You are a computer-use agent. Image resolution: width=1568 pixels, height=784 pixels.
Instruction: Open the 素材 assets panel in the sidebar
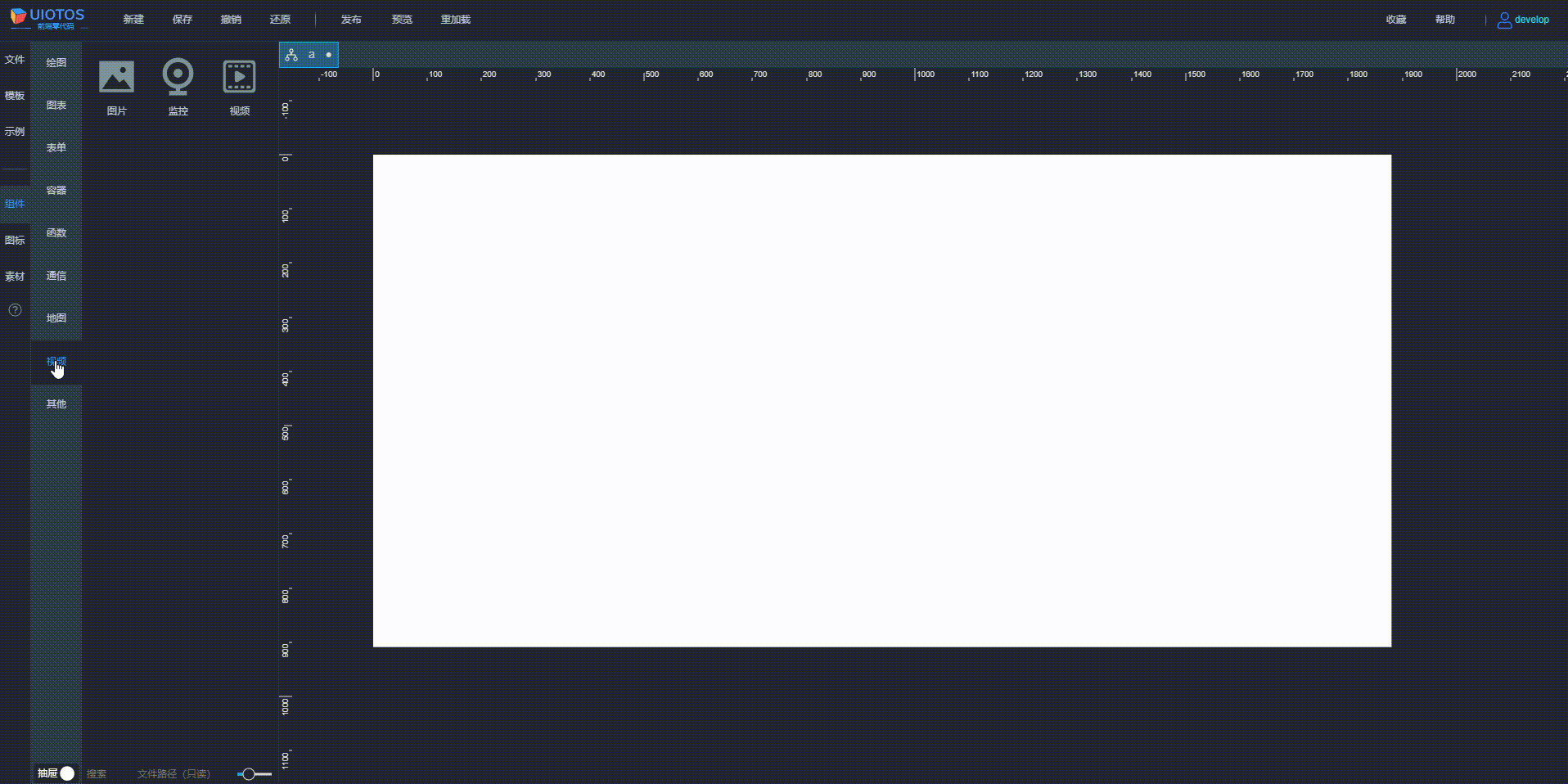(x=14, y=276)
